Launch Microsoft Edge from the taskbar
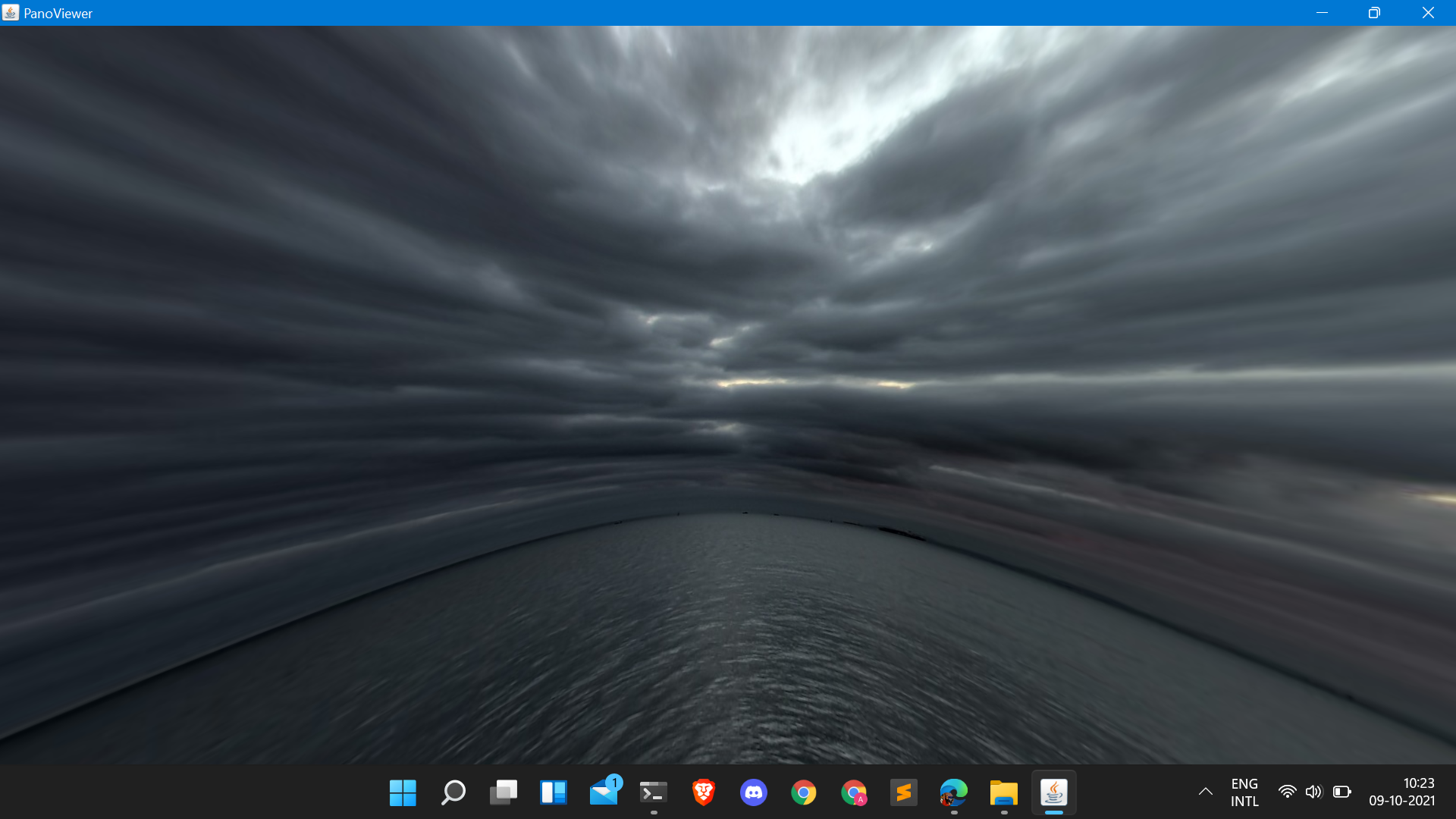1456x819 pixels. tap(954, 792)
